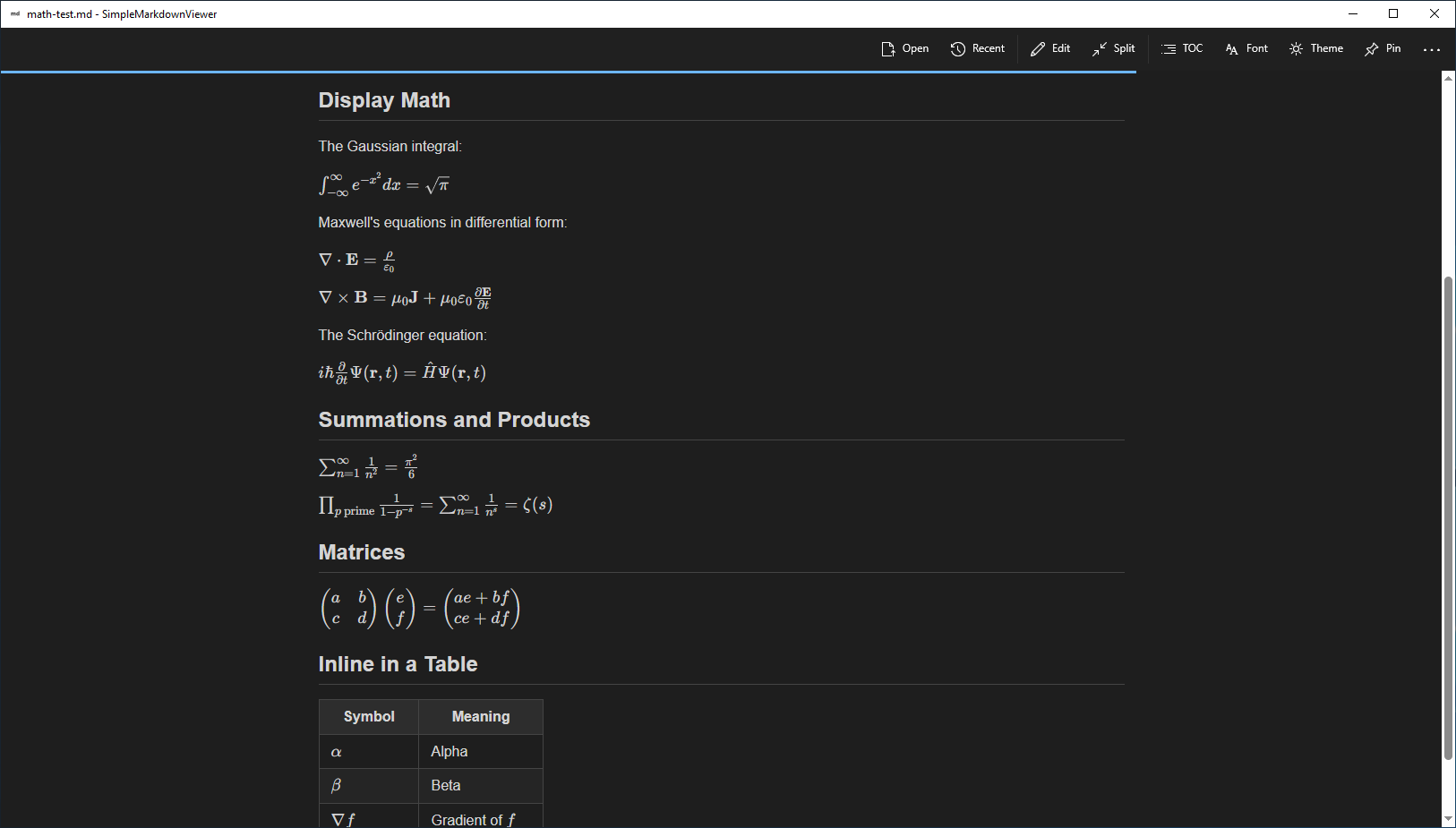Viewport: 1456px width, 828px height.
Task: Click 'The Gaussian integral:' text
Action: point(390,146)
